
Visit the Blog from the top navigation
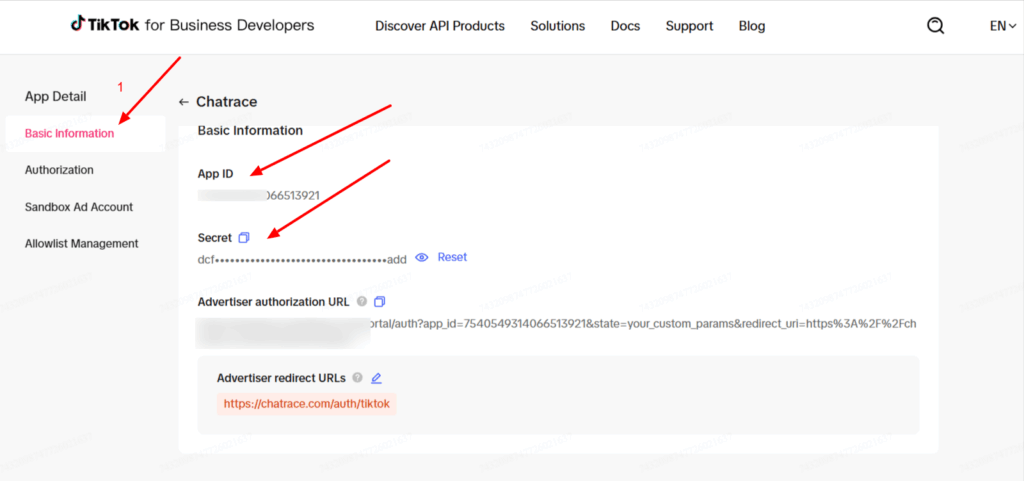pos(752,26)
